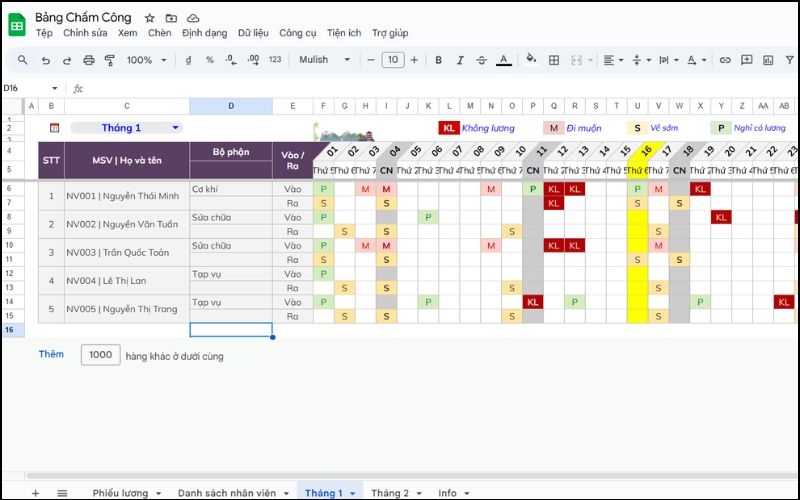Open the Chỉnh sửa menu
The height and width of the screenshot is (500, 800).
85,33
